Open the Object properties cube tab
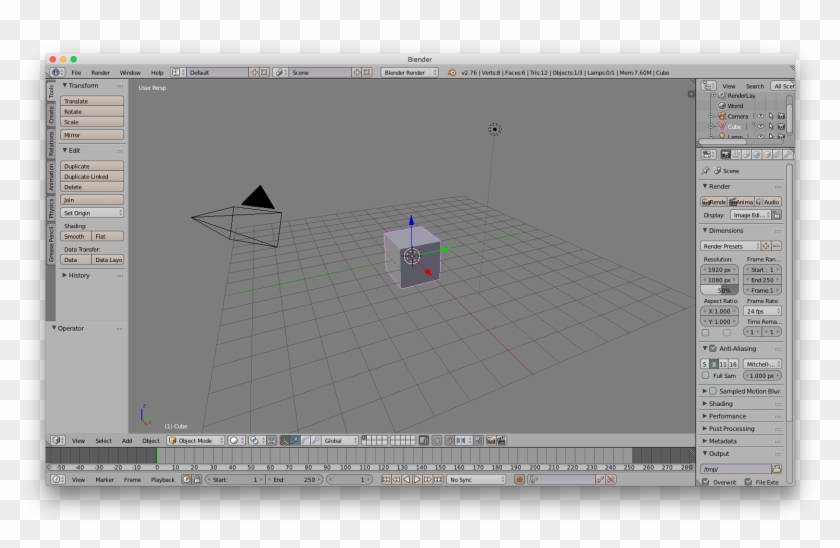The height and width of the screenshot is (548, 840). [x=767, y=154]
